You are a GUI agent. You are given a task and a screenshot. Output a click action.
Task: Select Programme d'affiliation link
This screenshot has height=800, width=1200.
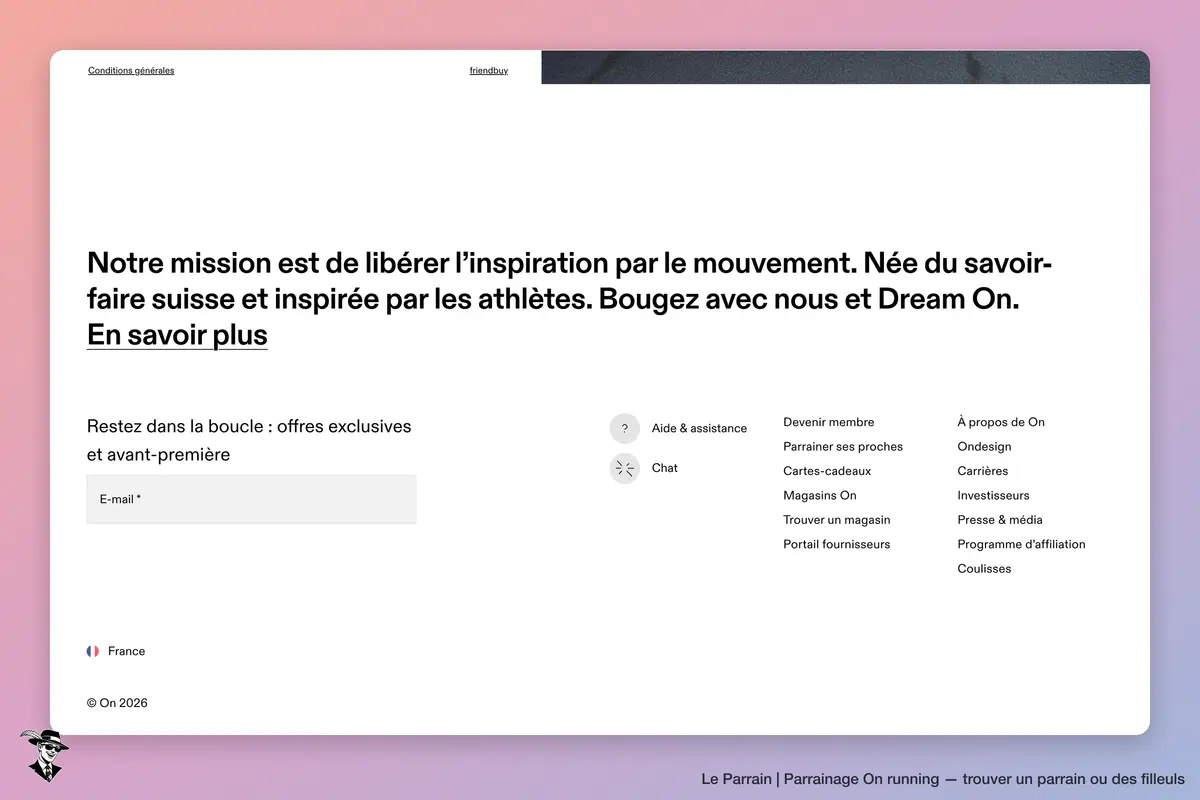(1021, 545)
